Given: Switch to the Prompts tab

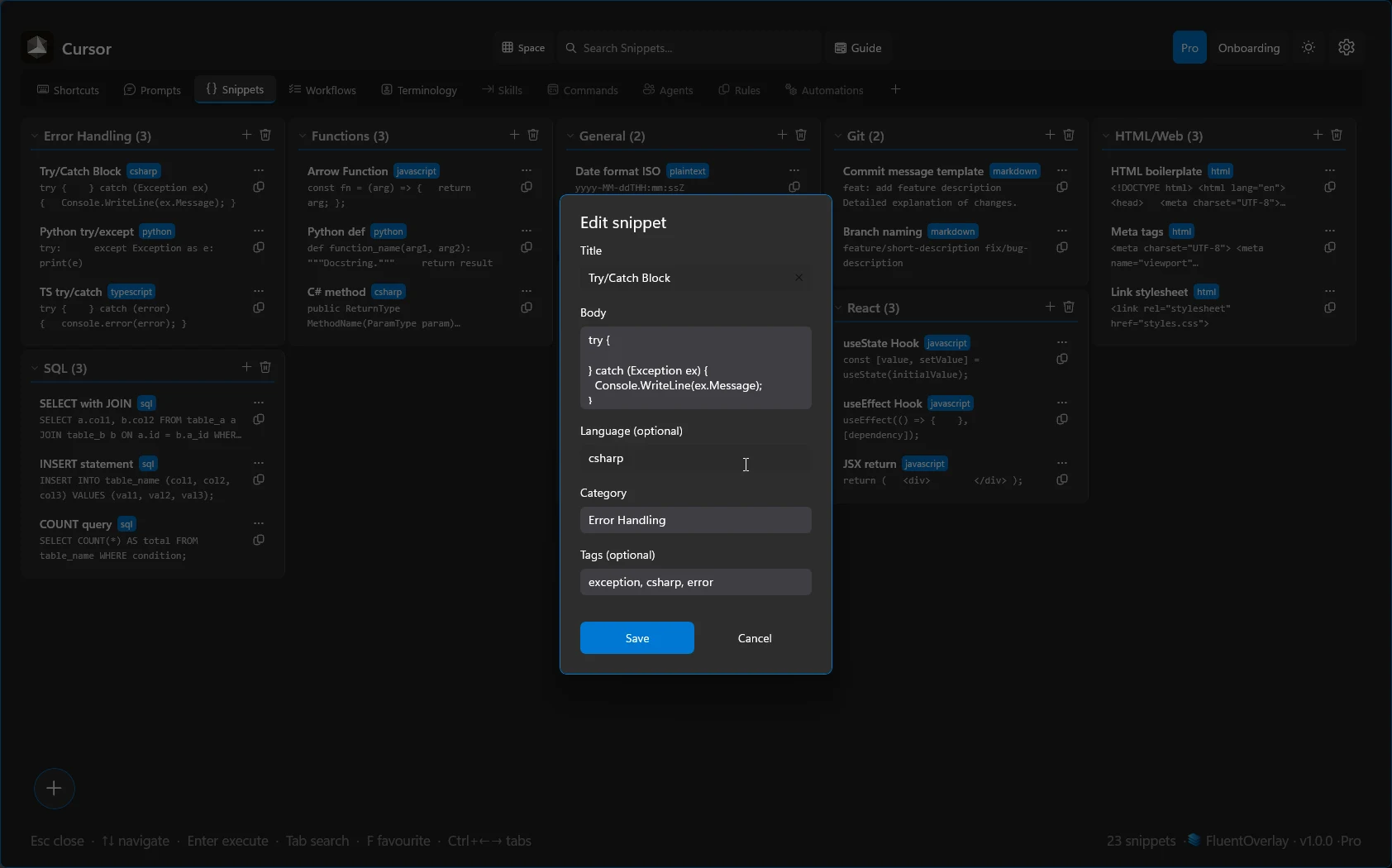Looking at the screenshot, I should pos(153,89).
